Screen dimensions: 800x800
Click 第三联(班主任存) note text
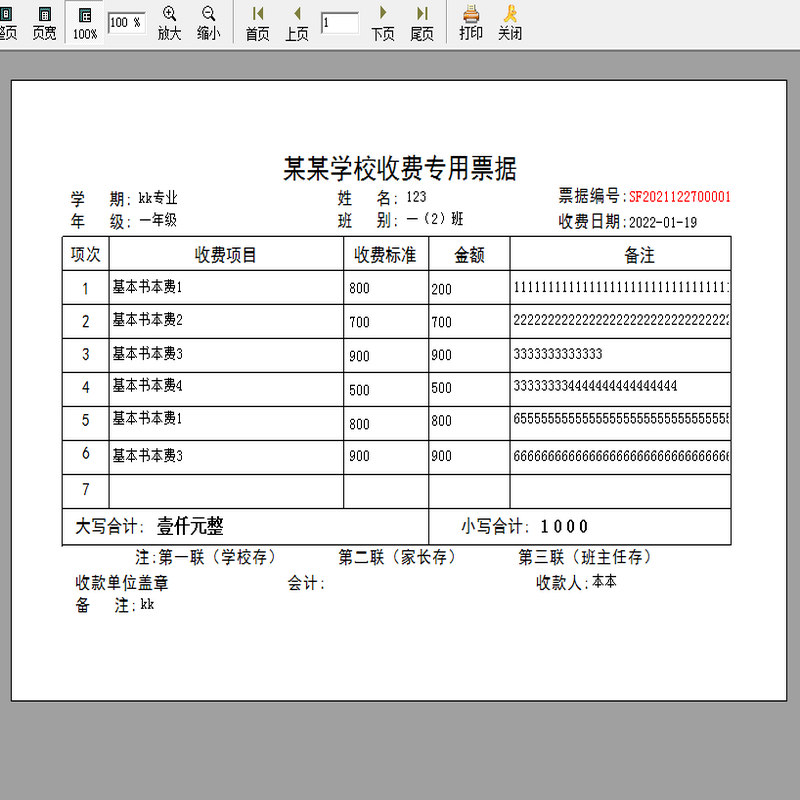click(586, 557)
